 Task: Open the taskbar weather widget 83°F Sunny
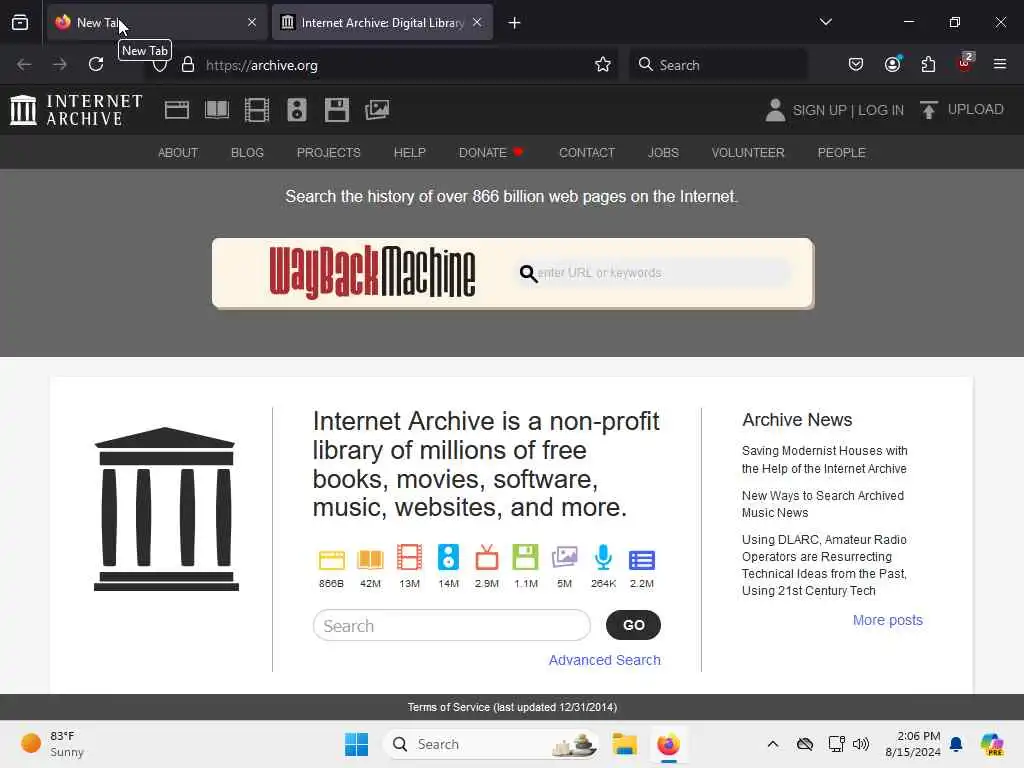click(54, 744)
